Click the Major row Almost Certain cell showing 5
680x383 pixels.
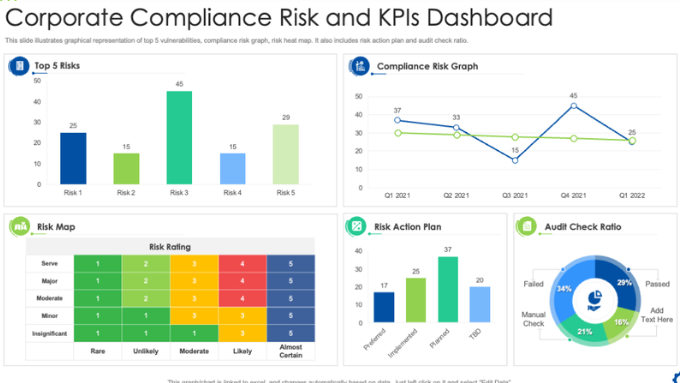[x=291, y=281]
